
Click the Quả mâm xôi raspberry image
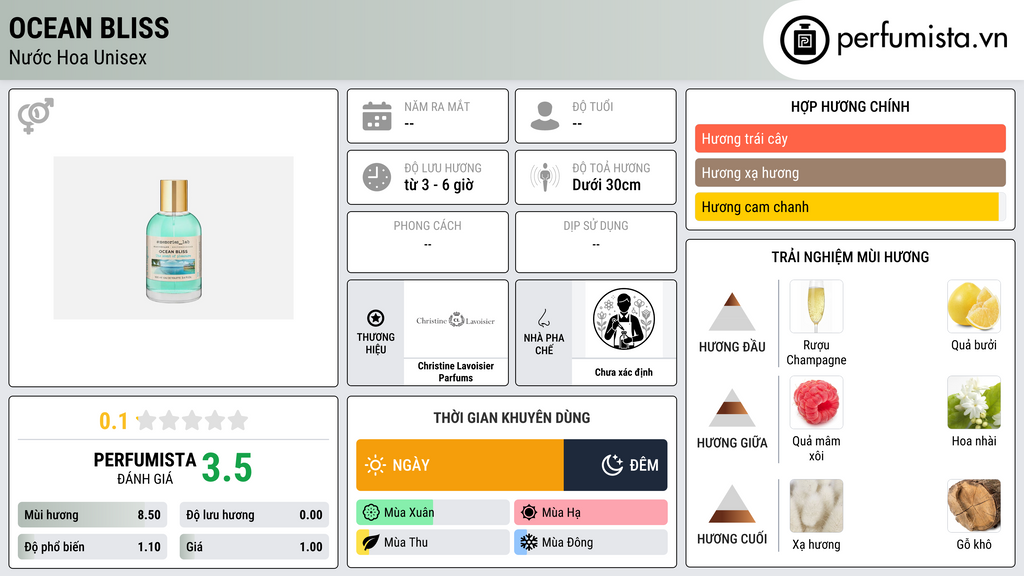pyautogui.click(x=816, y=402)
